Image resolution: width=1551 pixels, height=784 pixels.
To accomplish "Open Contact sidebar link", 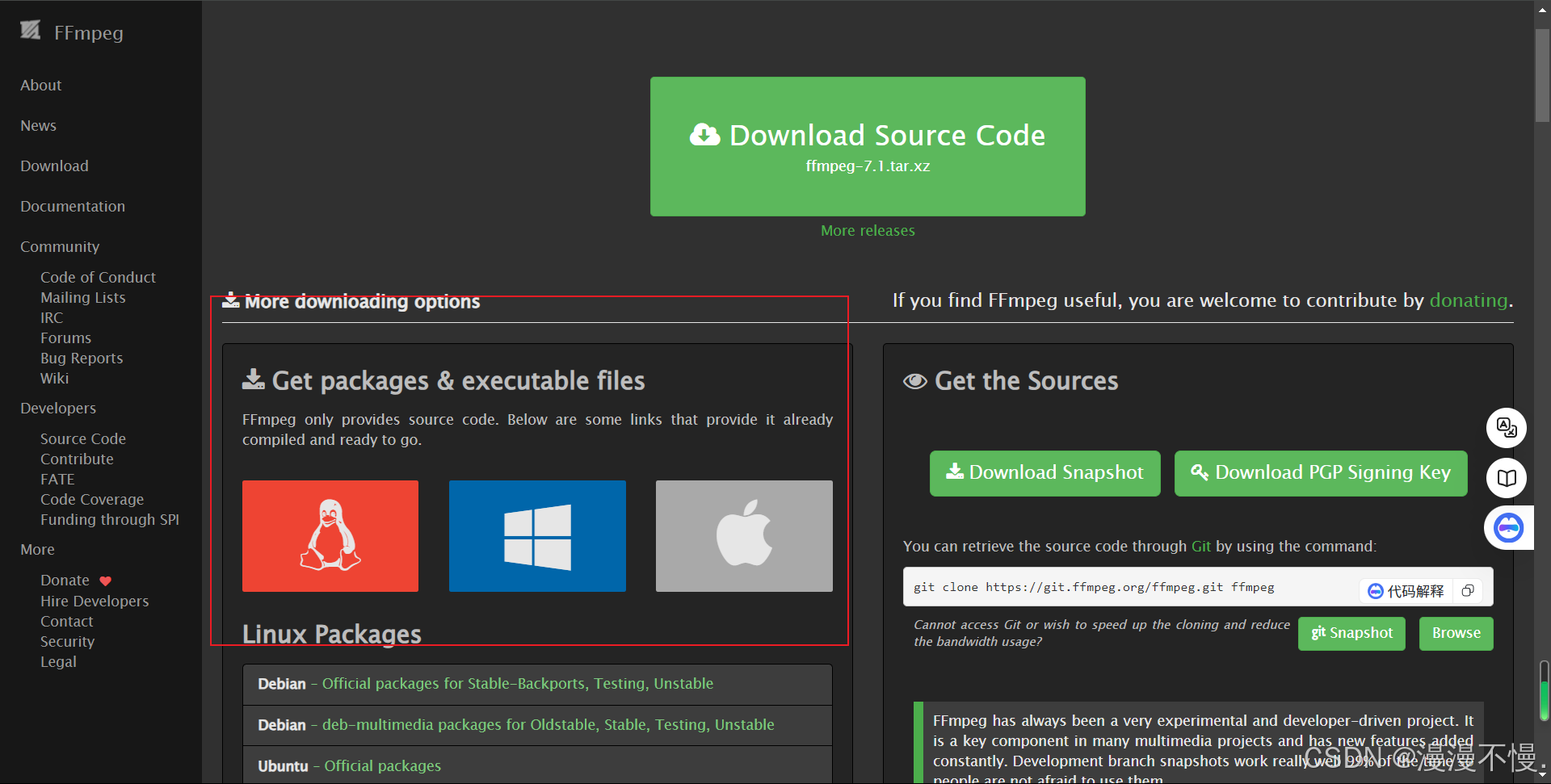I will pyautogui.click(x=67, y=621).
